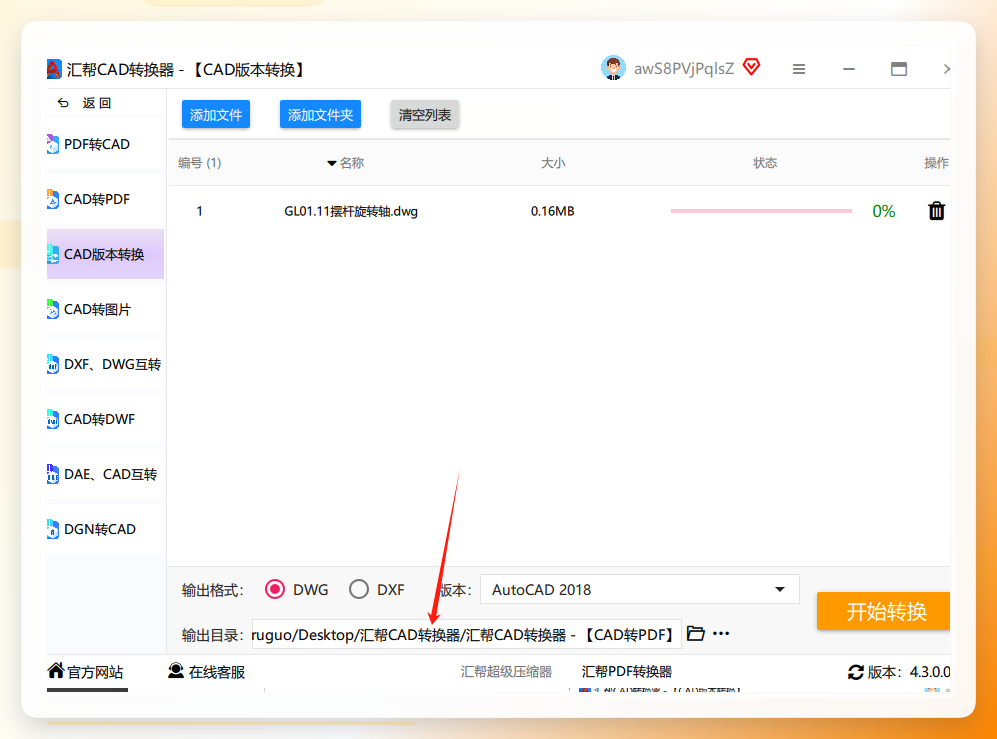The width and height of the screenshot is (997, 739).
Task: Click the username awS8PVjPqlsZ
Action: (x=684, y=69)
